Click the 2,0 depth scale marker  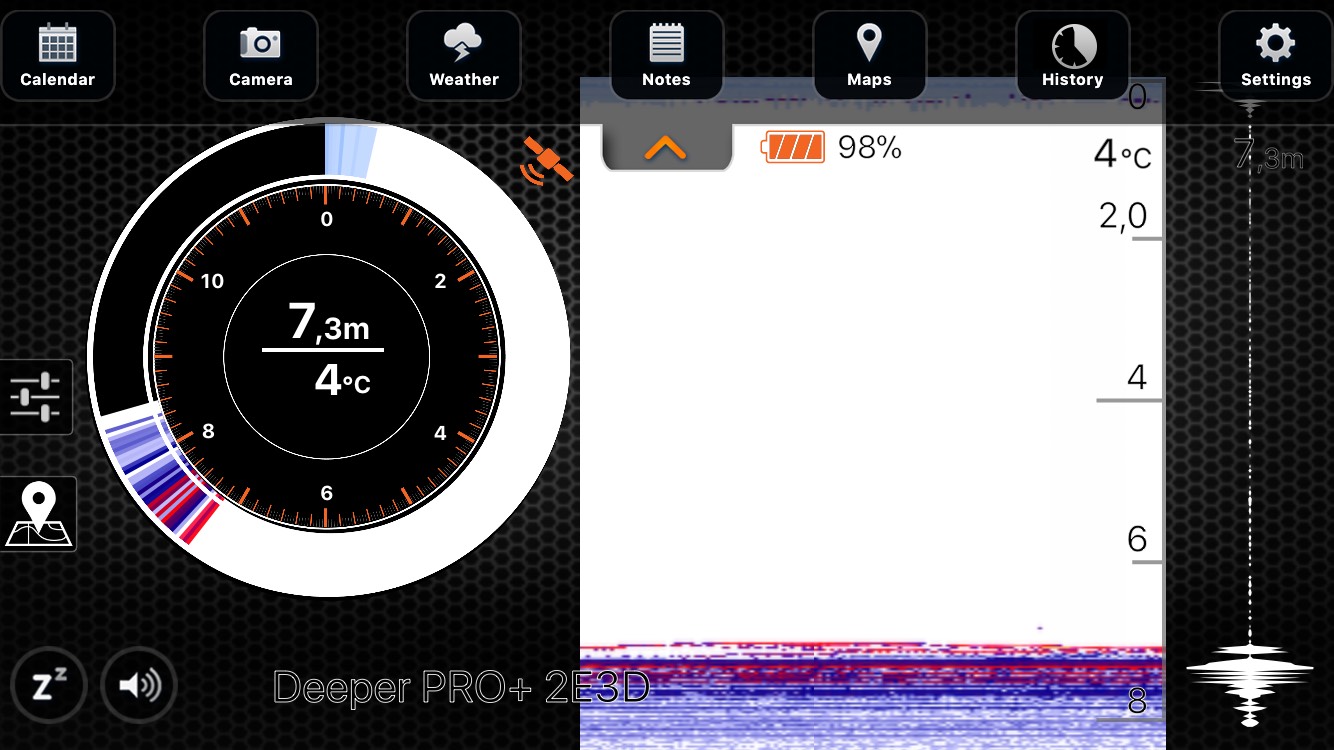[x=1124, y=216]
